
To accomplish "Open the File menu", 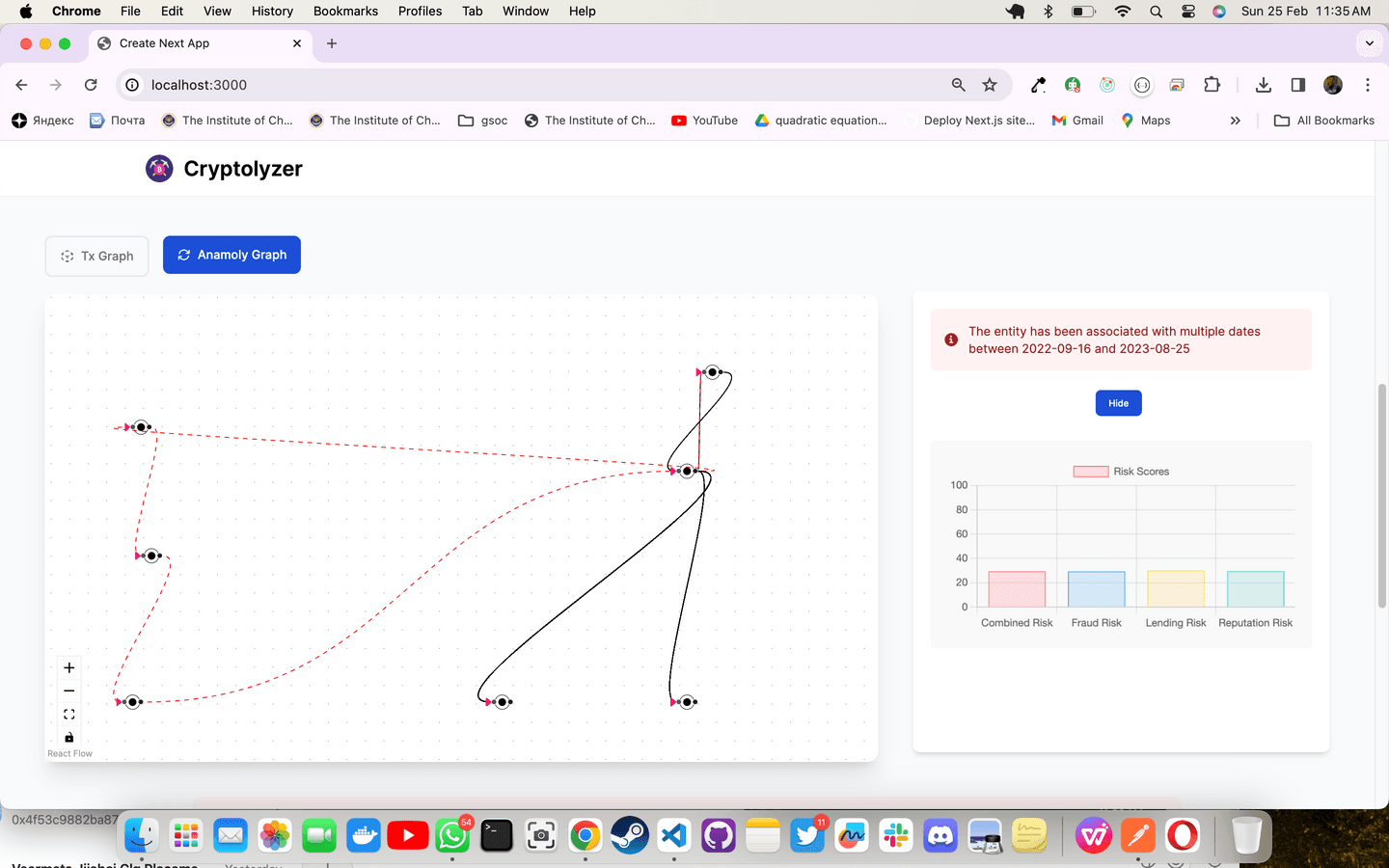I will [130, 11].
